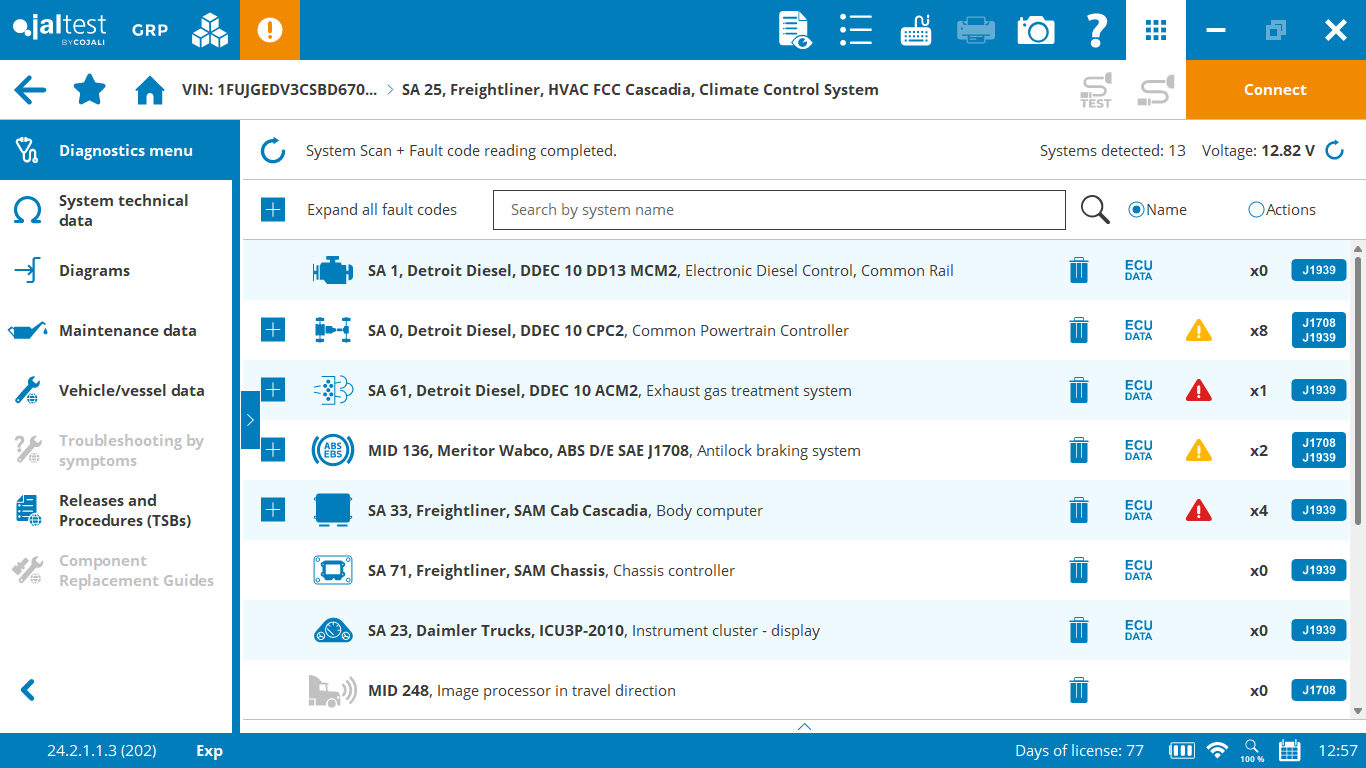Click the J1708 badge for MID 248
The width and height of the screenshot is (1366, 768).
tap(1319, 690)
